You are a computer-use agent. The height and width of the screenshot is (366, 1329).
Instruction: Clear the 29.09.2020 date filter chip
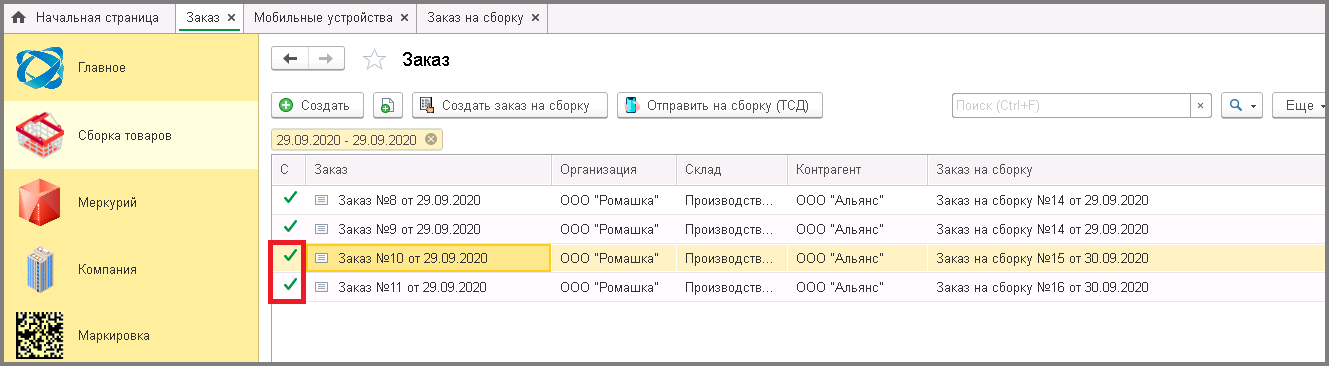click(x=431, y=139)
